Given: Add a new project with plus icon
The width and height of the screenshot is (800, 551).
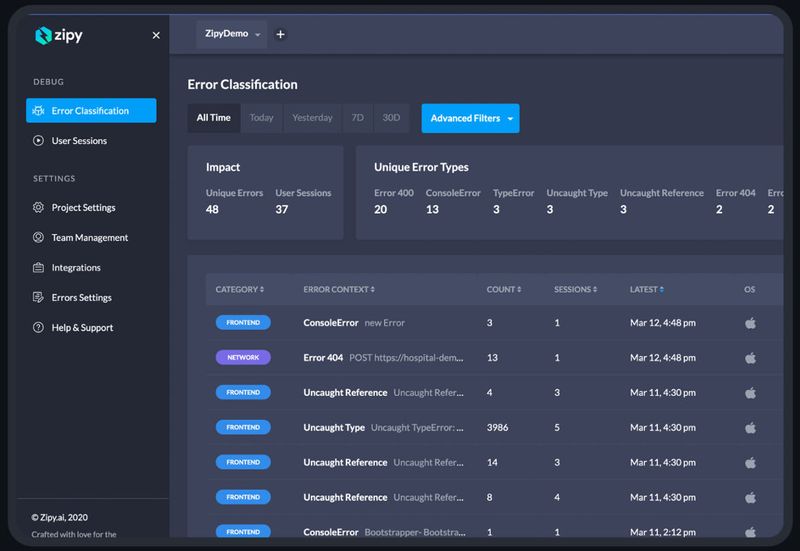Looking at the screenshot, I should click(x=280, y=34).
